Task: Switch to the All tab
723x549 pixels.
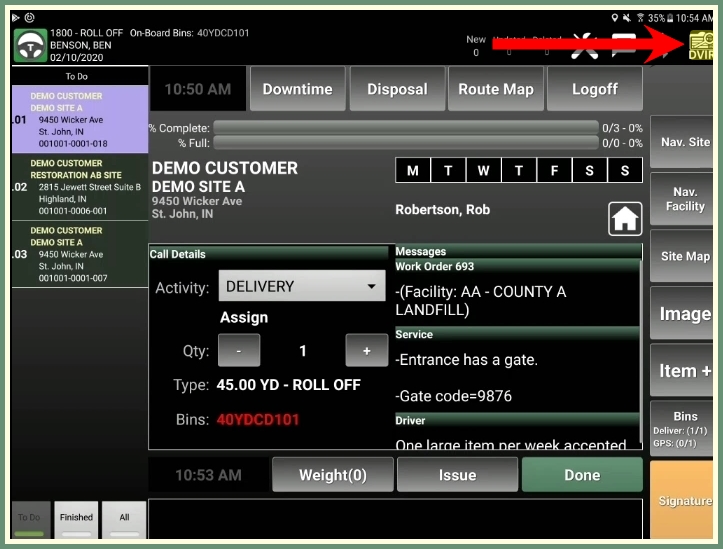Action: (x=124, y=520)
